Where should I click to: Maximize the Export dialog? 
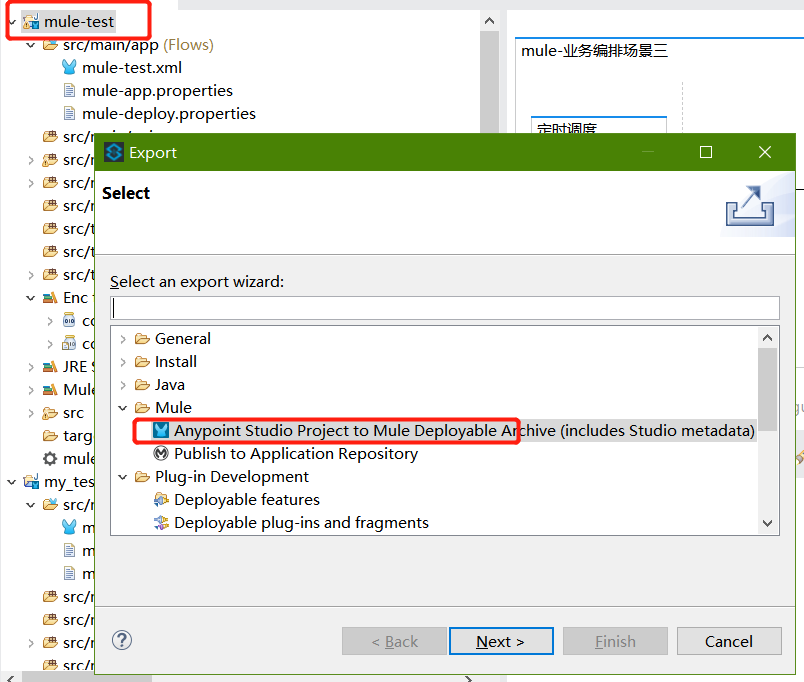(x=706, y=152)
